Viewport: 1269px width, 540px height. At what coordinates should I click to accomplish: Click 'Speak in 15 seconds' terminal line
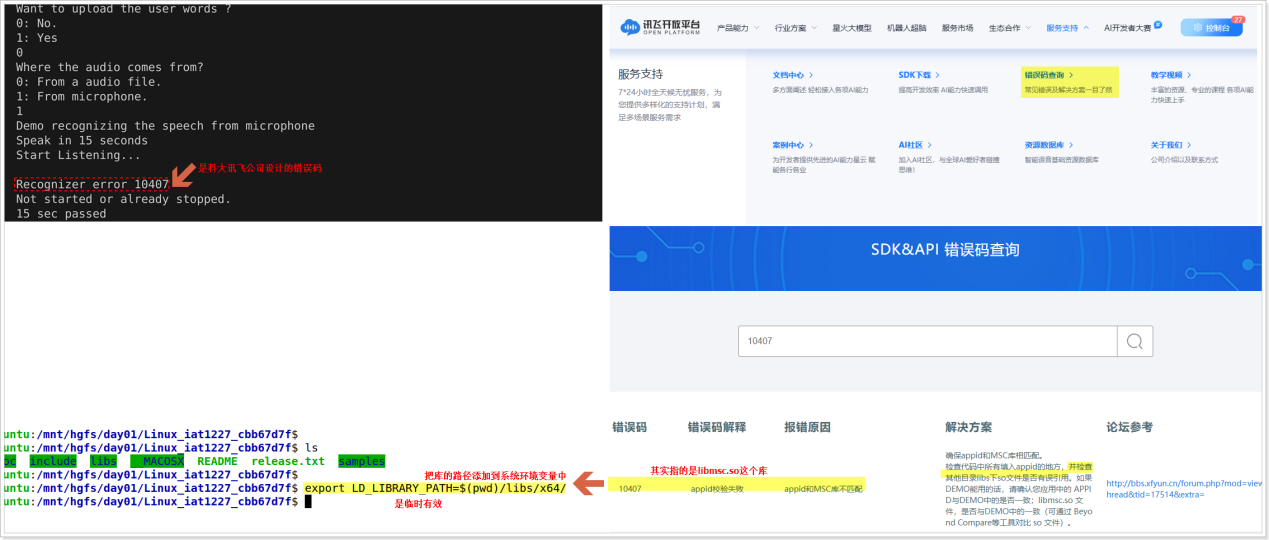(82, 141)
